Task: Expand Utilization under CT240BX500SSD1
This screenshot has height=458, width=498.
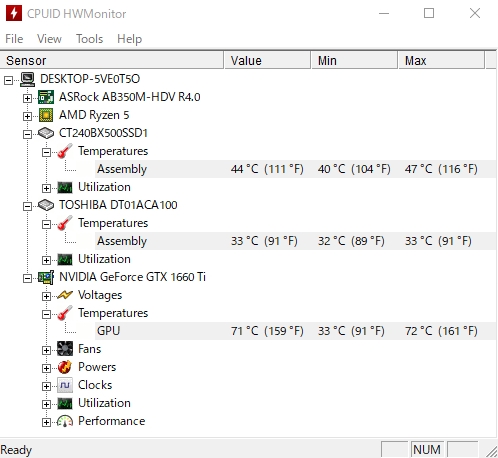Action: point(46,188)
